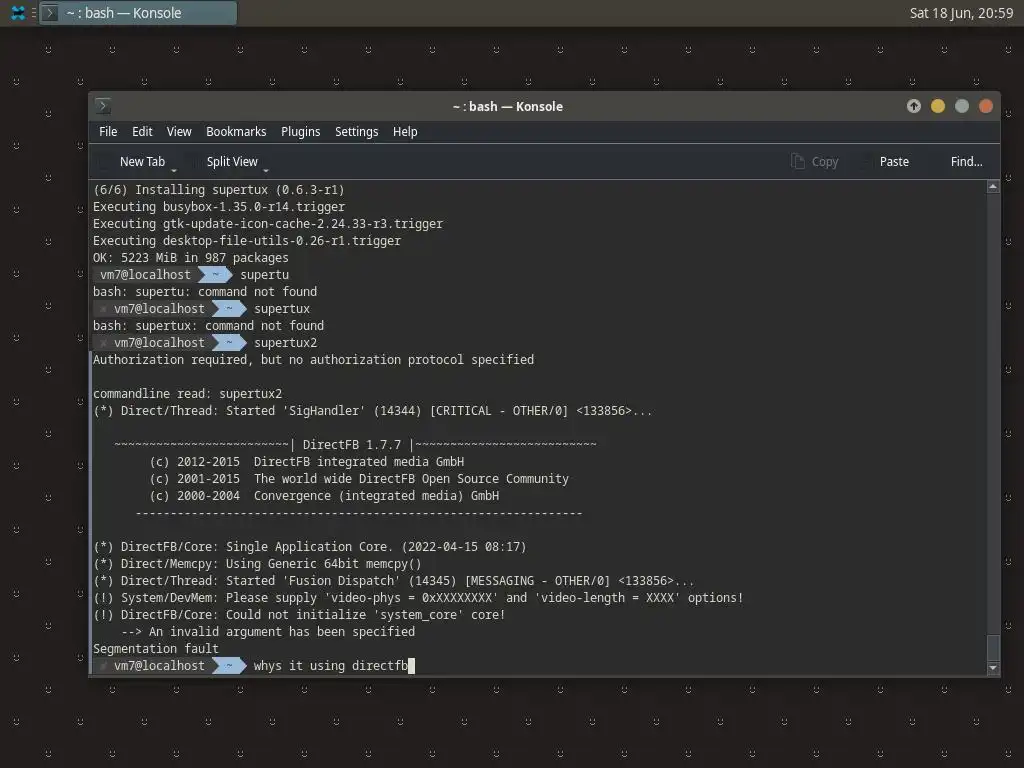Click the grey maximize button of Konsole
1024x768 pixels.
point(962,106)
